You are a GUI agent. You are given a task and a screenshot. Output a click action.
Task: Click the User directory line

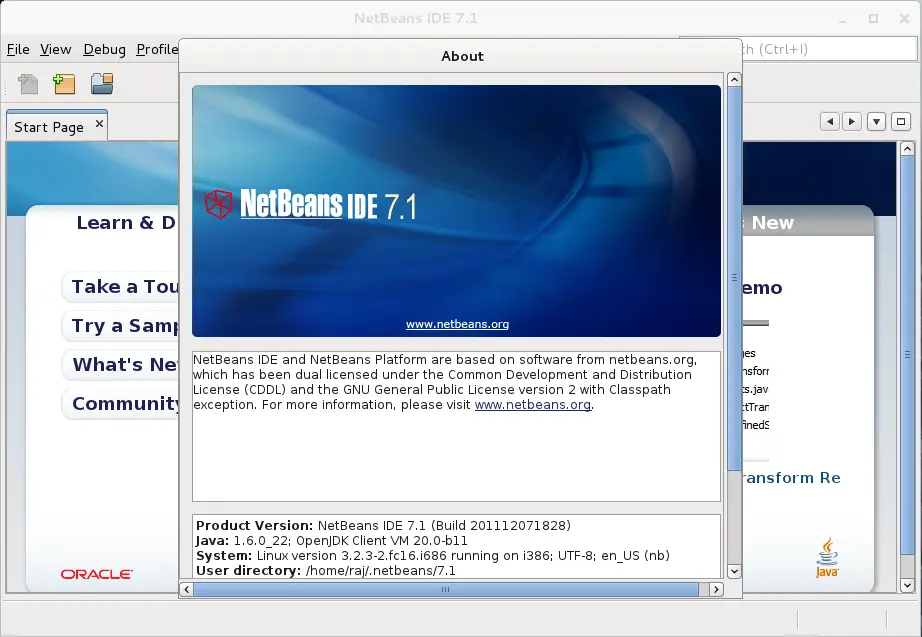click(x=326, y=571)
